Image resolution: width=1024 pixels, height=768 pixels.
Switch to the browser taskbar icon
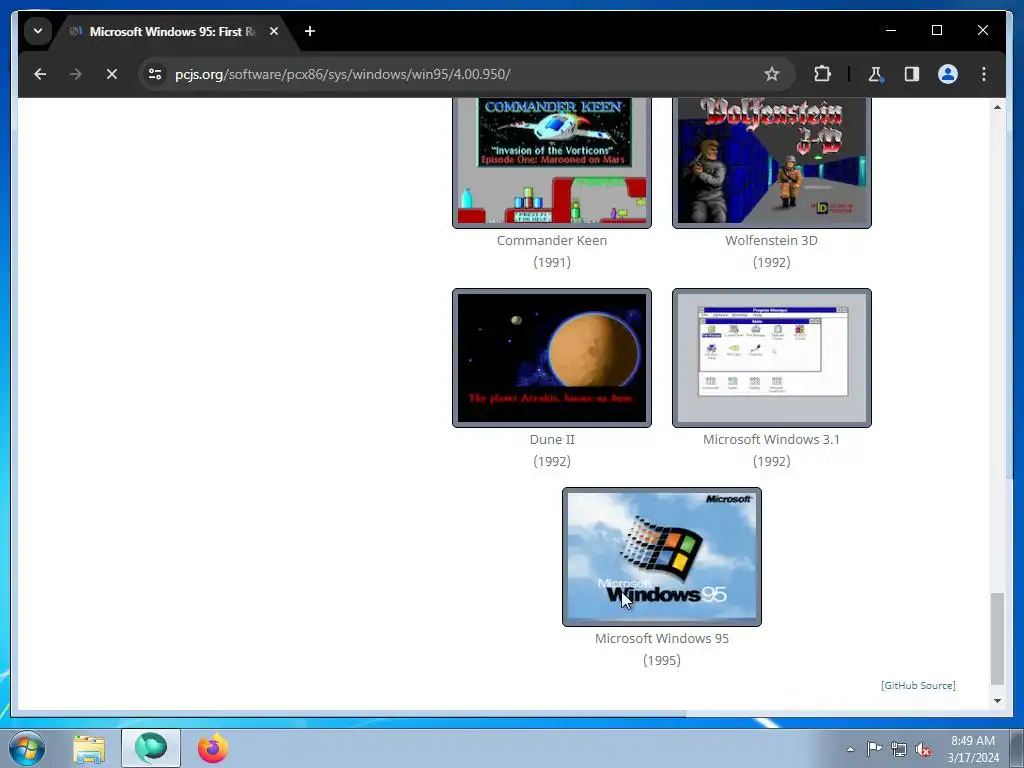[x=151, y=748]
